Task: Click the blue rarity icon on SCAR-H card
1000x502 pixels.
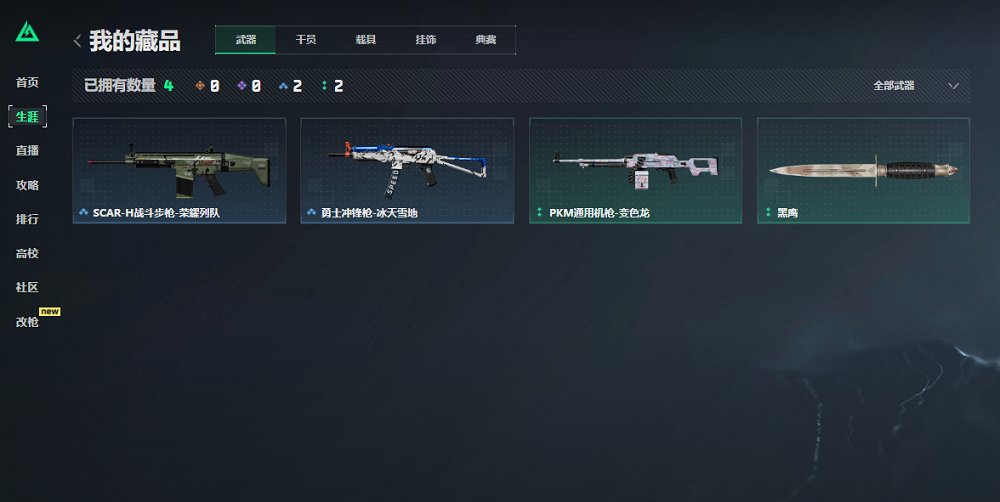Action: click(x=84, y=212)
